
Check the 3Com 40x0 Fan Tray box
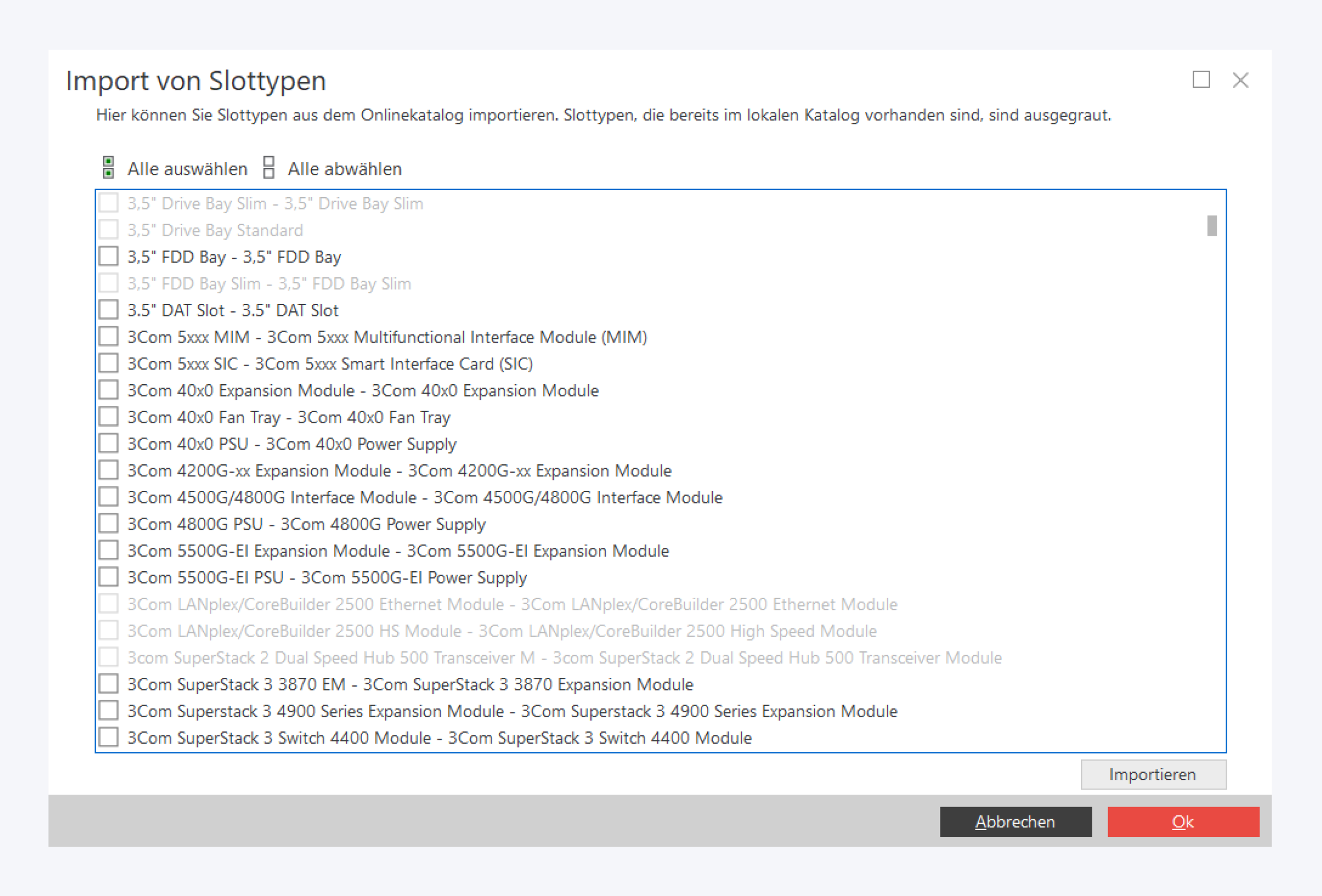click(108, 417)
